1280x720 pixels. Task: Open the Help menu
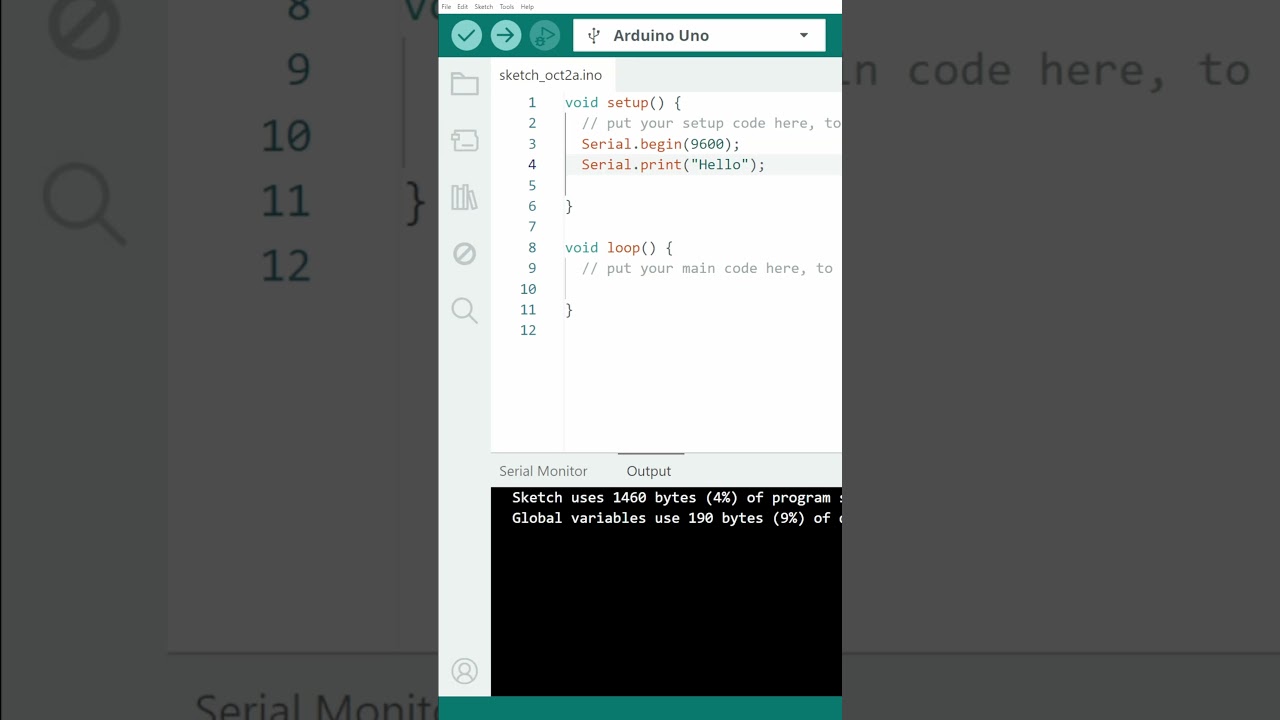point(527,7)
